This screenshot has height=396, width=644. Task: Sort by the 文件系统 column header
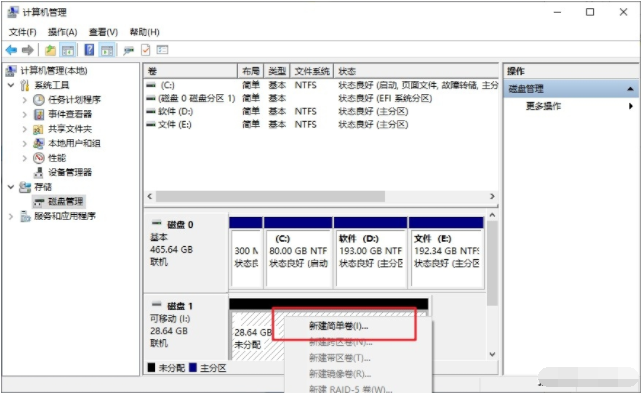(312, 71)
